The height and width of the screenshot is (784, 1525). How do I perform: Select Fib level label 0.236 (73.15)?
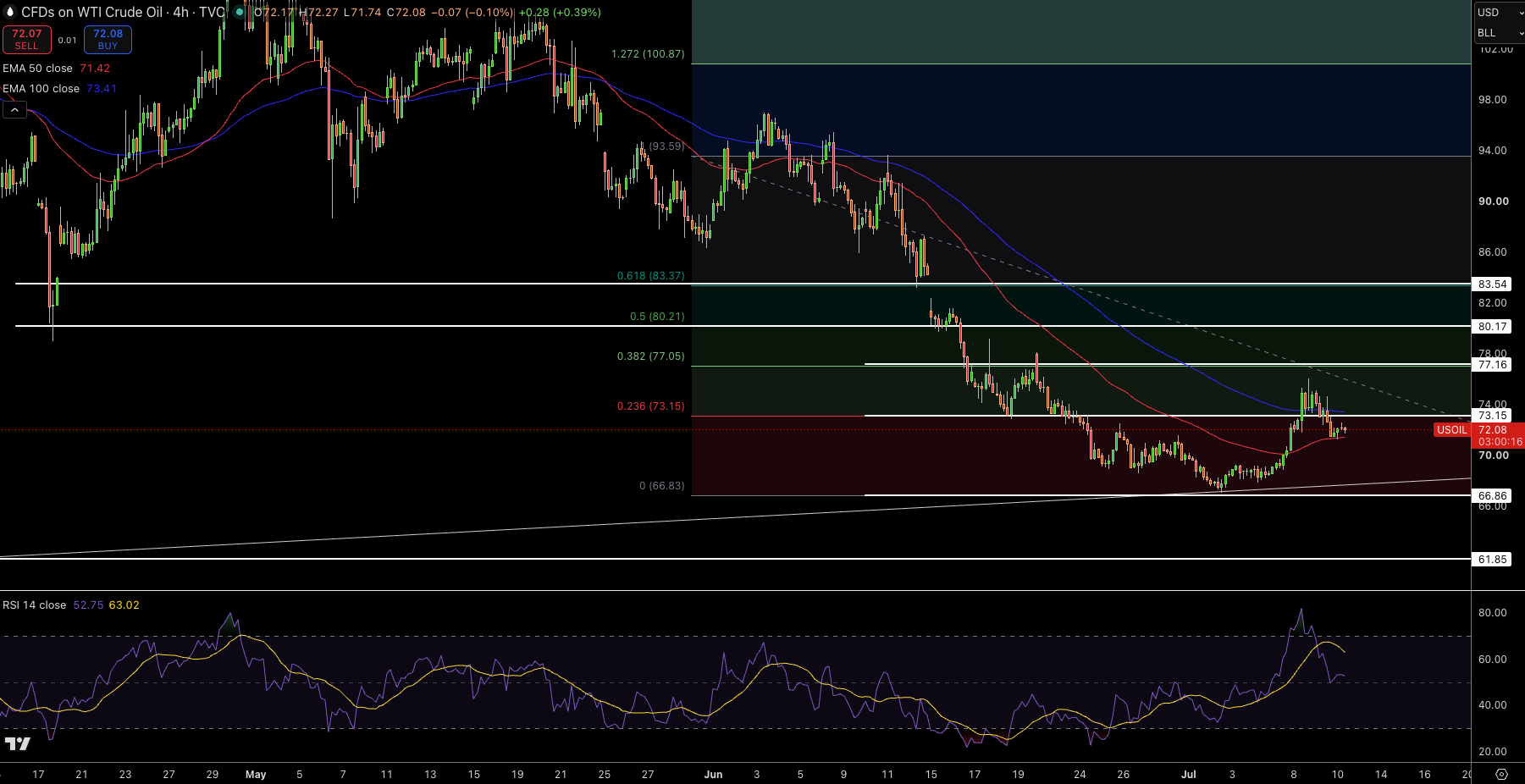pyautogui.click(x=650, y=406)
